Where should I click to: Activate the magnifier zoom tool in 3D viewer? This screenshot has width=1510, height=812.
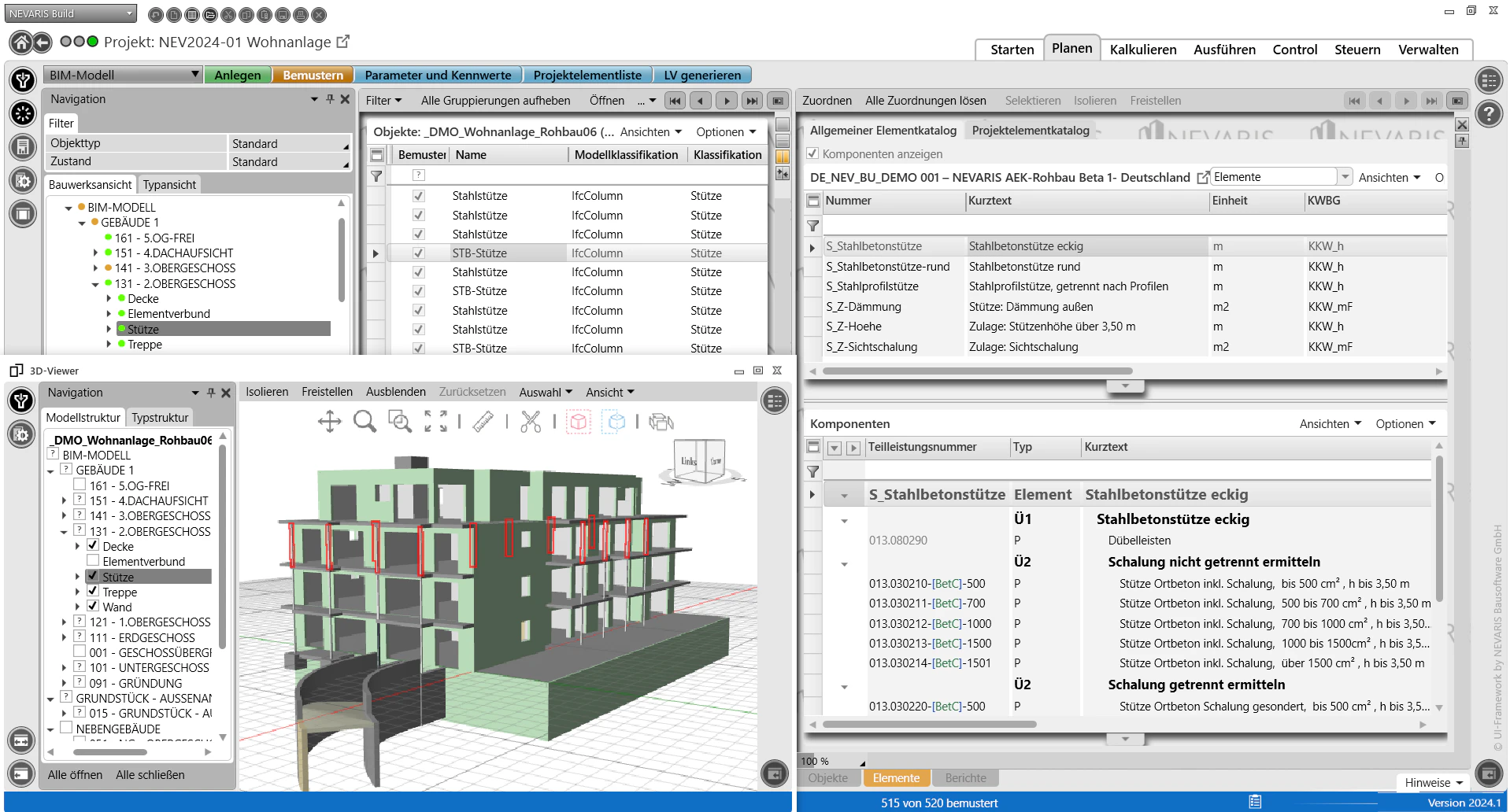tap(363, 423)
